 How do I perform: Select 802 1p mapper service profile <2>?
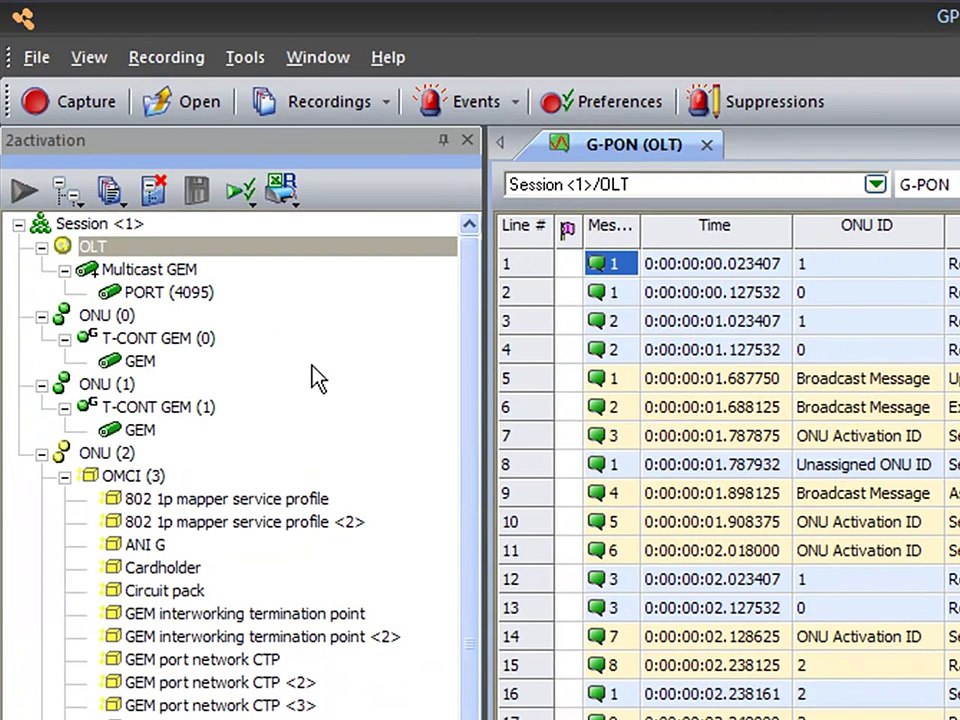pyautogui.click(x=244, y=522)
